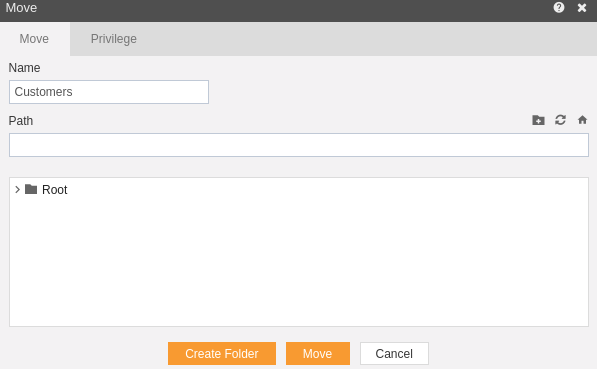Expand the Root folder chevron
Screen dimensions: 597x369
coord(17,189)
